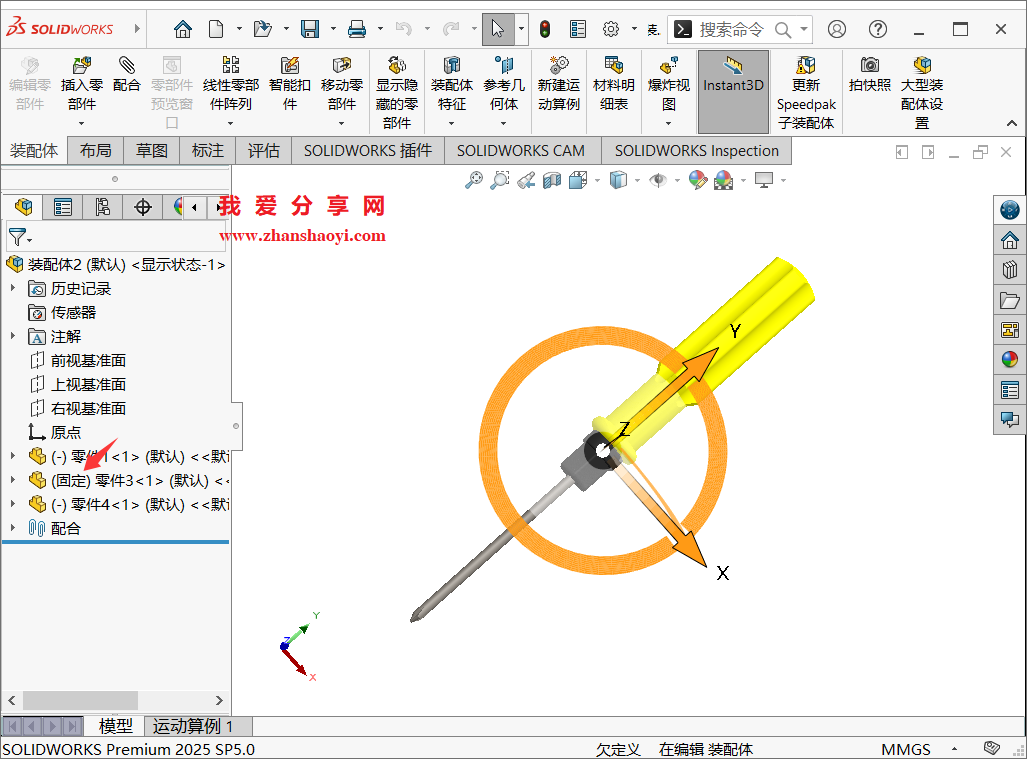1027x759 pixels.
Task: Print using the printer icon
Action: pos(357,29)
